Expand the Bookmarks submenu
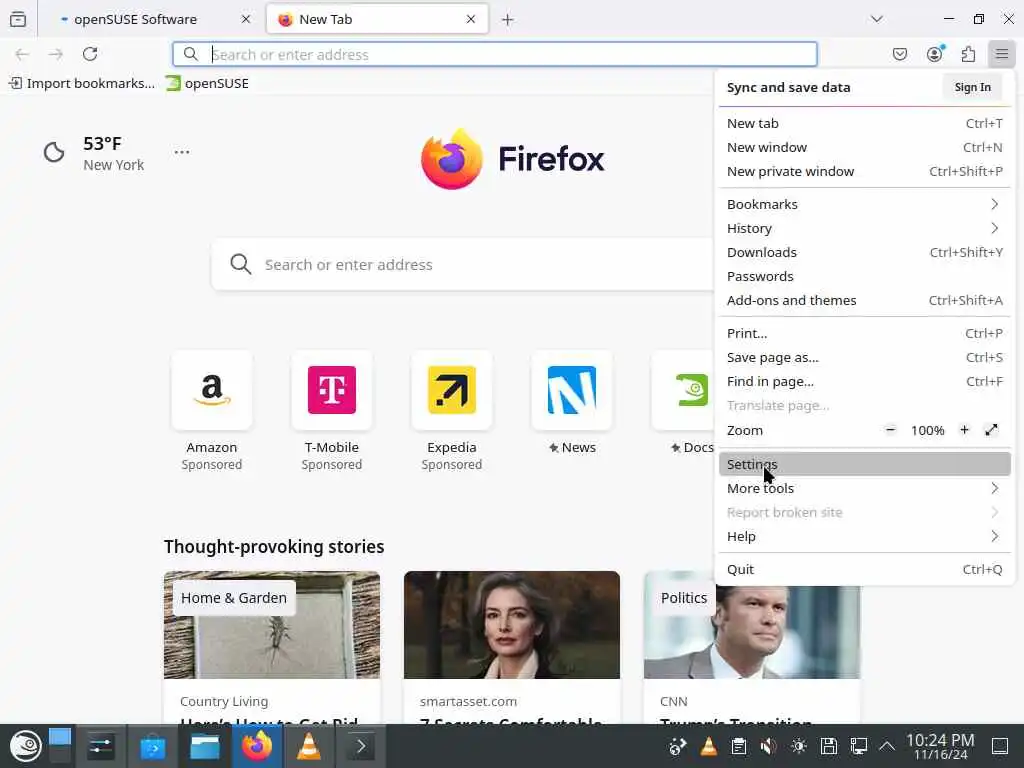Screen dimensions: 1024x768 point(865,204)
